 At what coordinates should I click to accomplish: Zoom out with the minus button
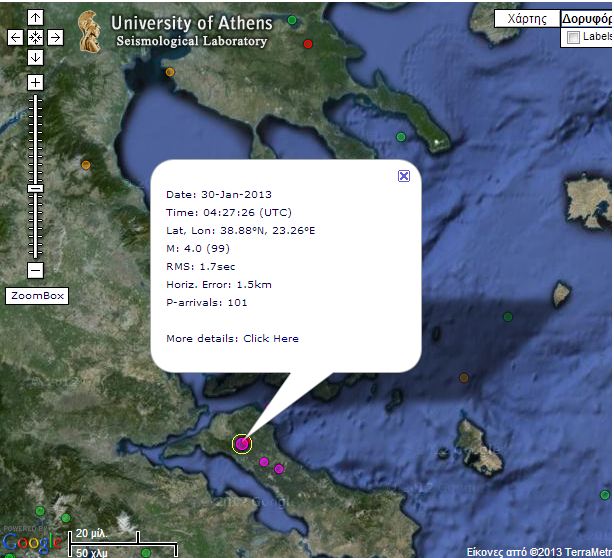click(35, 270)
